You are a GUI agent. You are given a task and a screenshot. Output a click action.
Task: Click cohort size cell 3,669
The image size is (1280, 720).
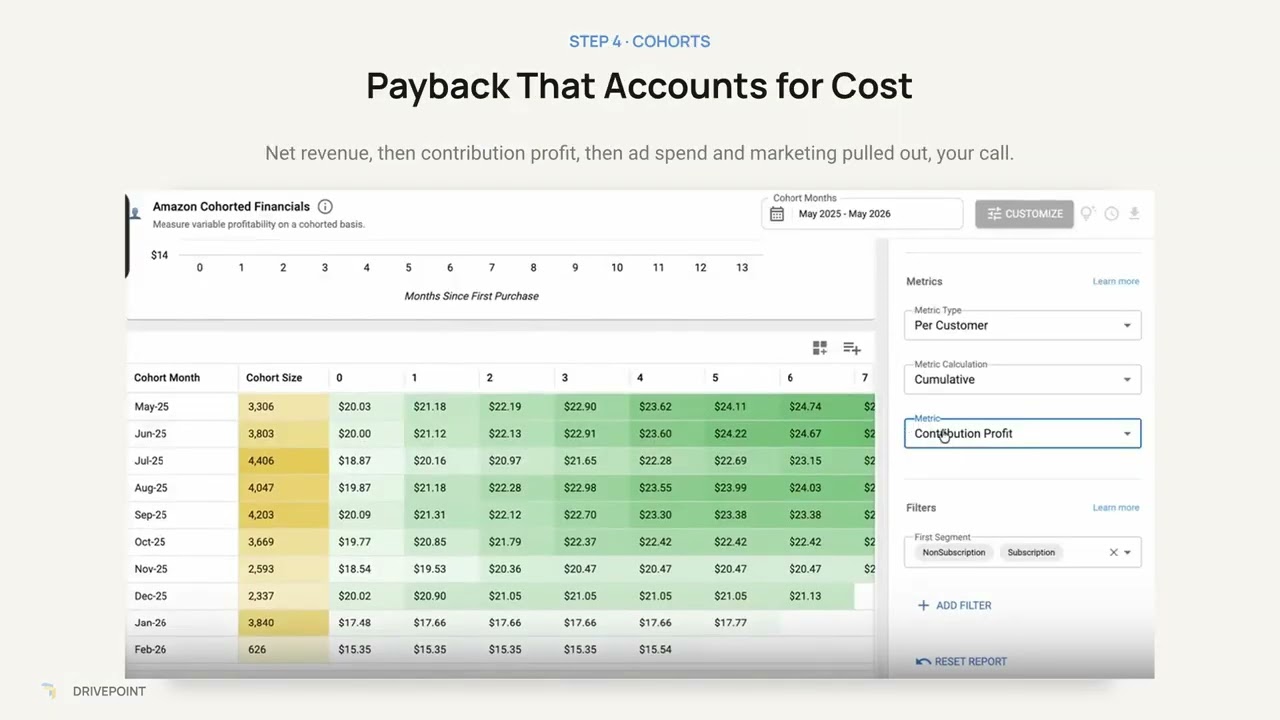[283, 541]
